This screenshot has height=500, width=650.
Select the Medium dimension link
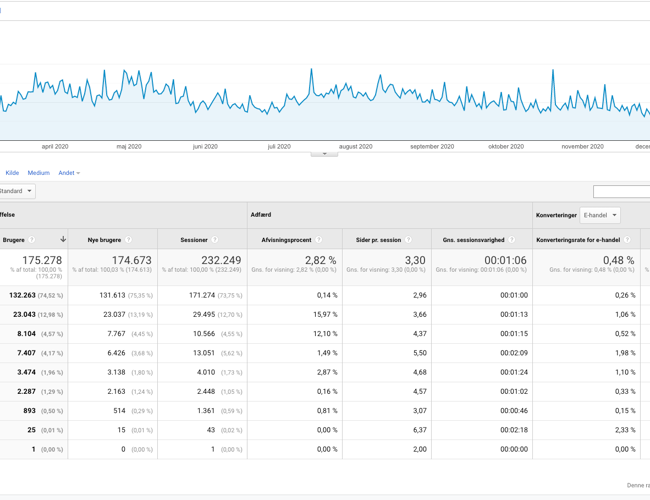pos(38,173)
